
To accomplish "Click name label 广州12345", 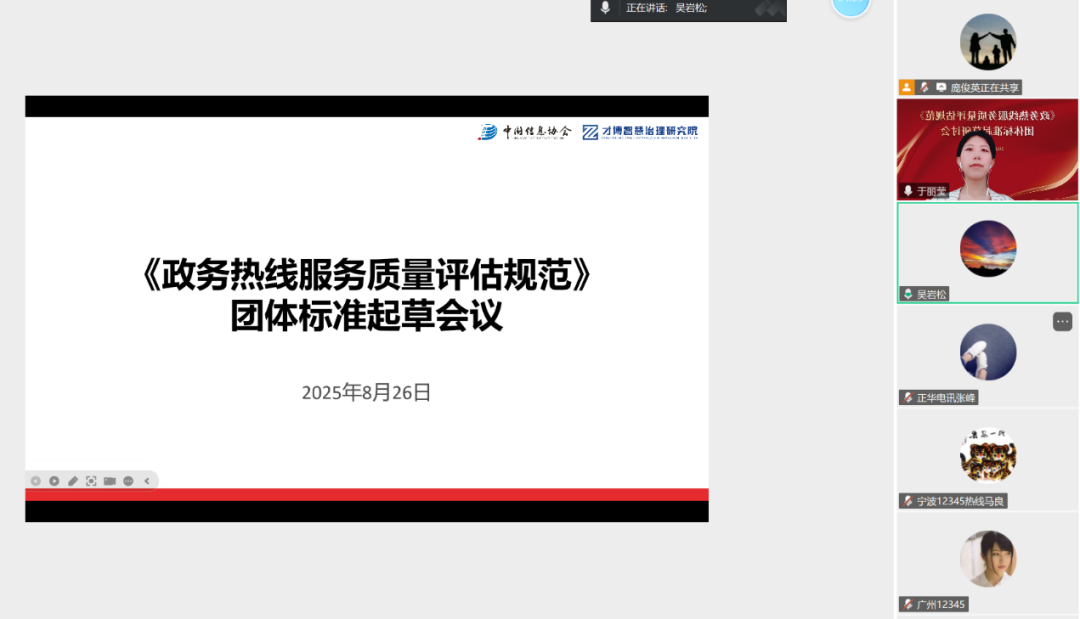I will 940,604.
